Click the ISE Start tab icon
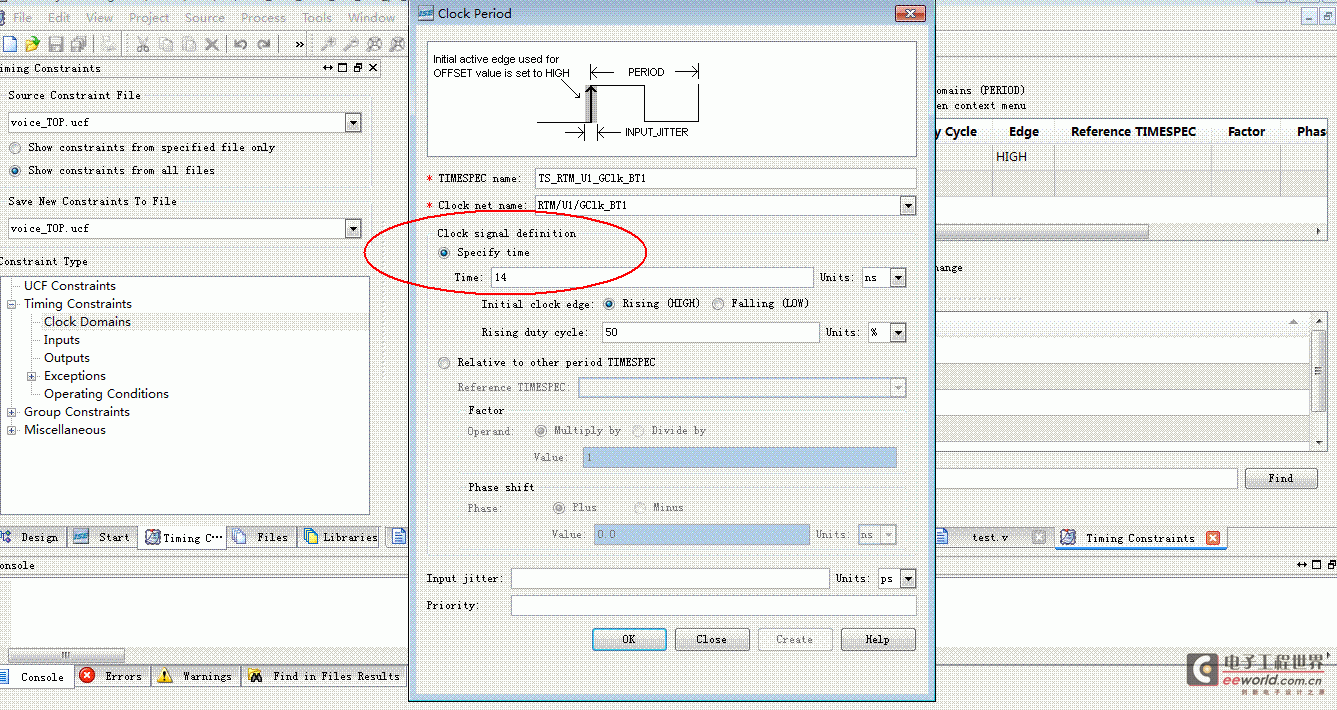 click(x=81, y=537)
